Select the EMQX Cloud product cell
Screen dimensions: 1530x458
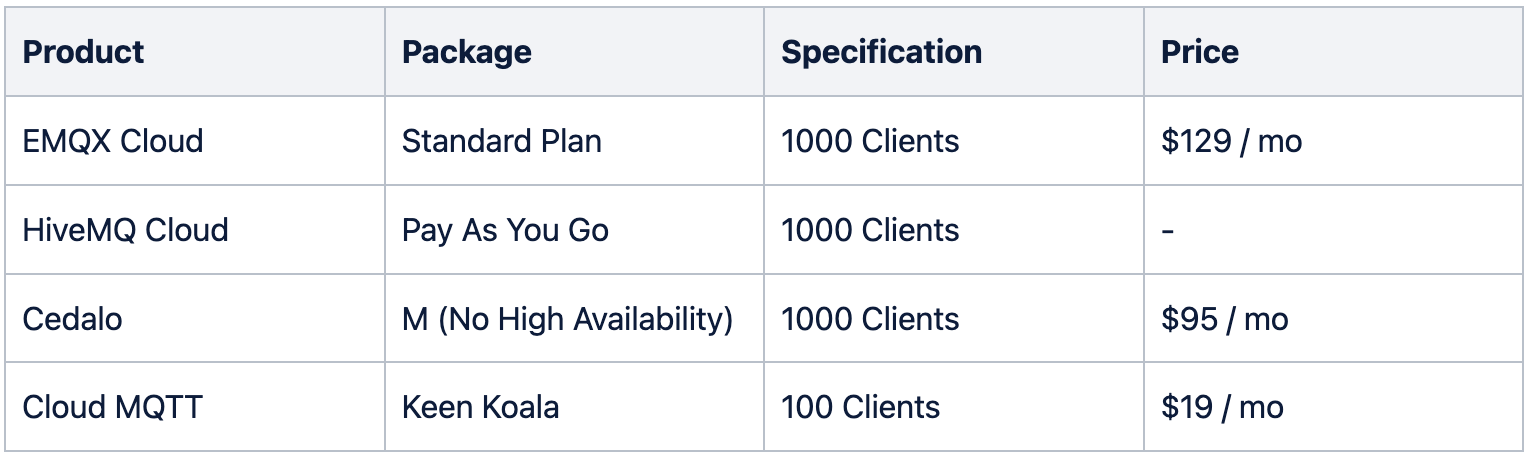(113, 141)
